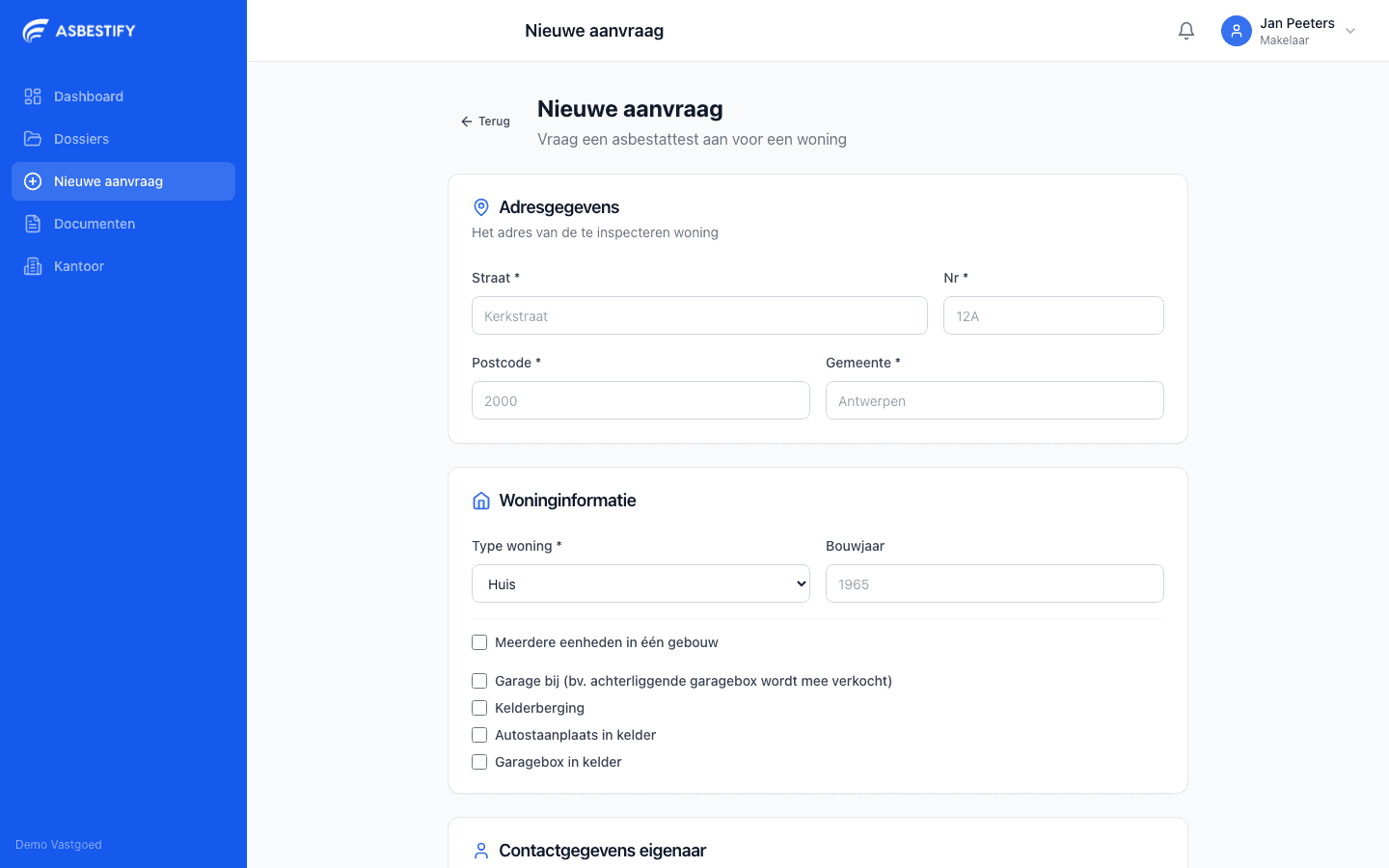Click the Straat input field
The image size is (1389, 868).
[699, 315]
